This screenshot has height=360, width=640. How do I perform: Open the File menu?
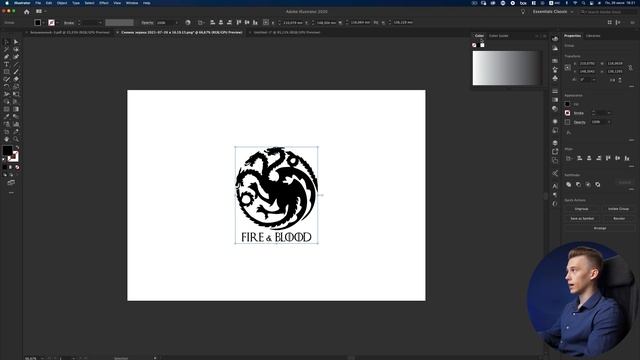(38, 3)
